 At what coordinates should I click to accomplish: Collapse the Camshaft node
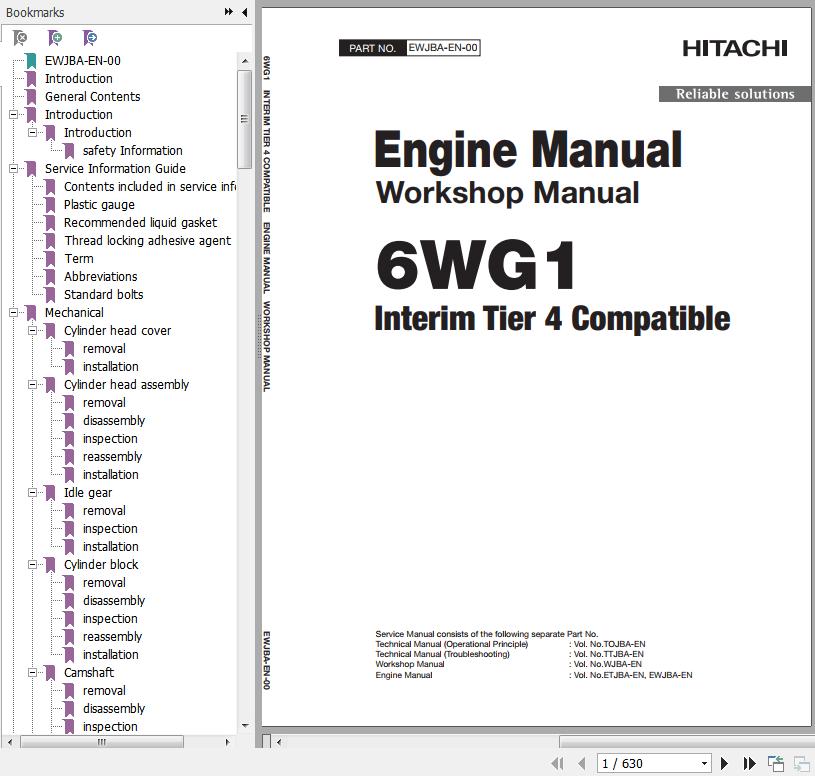(x=32, y=673)
